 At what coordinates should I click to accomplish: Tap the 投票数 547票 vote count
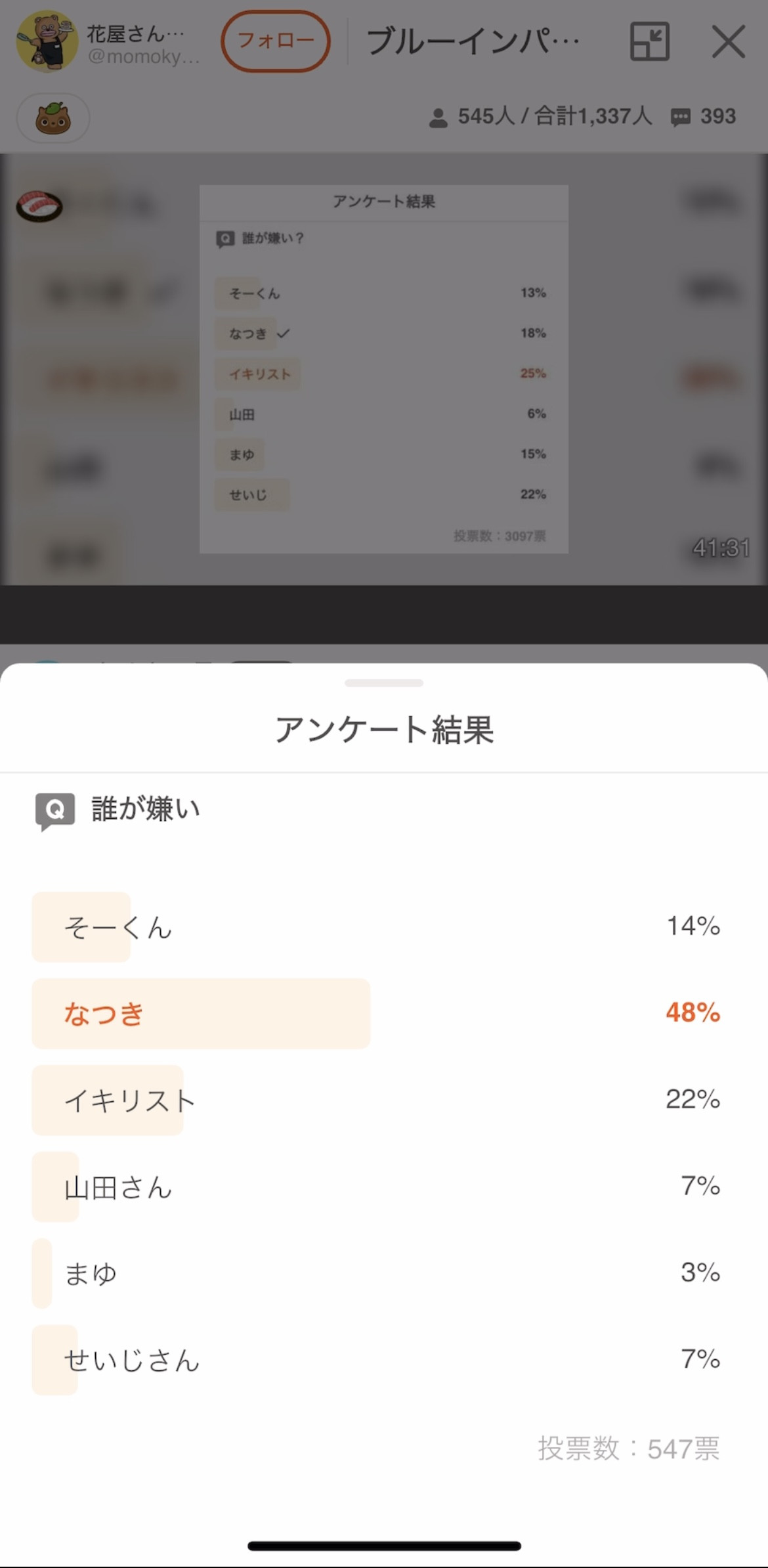click(629, 1448)
